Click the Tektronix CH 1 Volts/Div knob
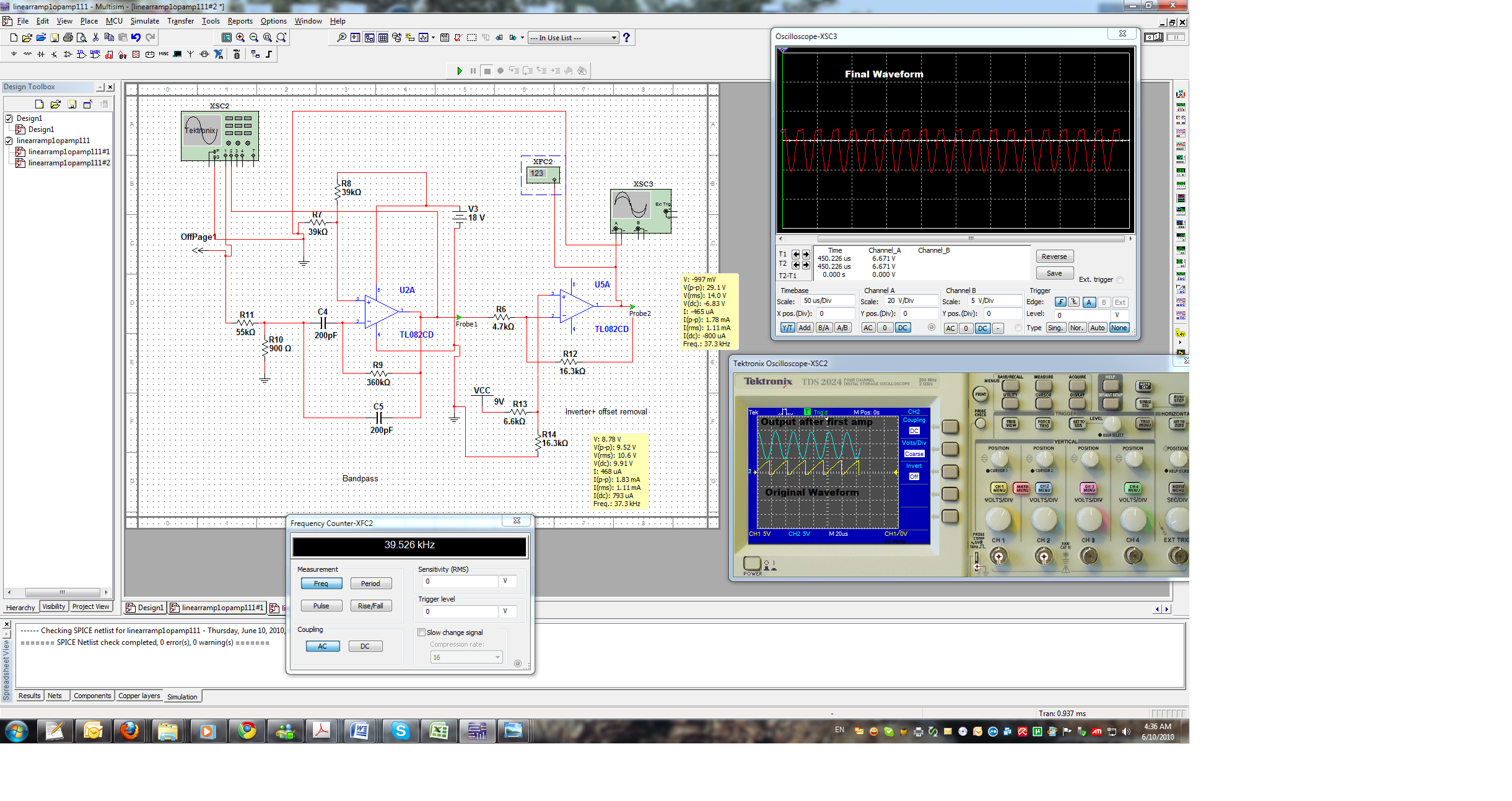The width and height of the screenshot is (1512, 801). point(999,519)
